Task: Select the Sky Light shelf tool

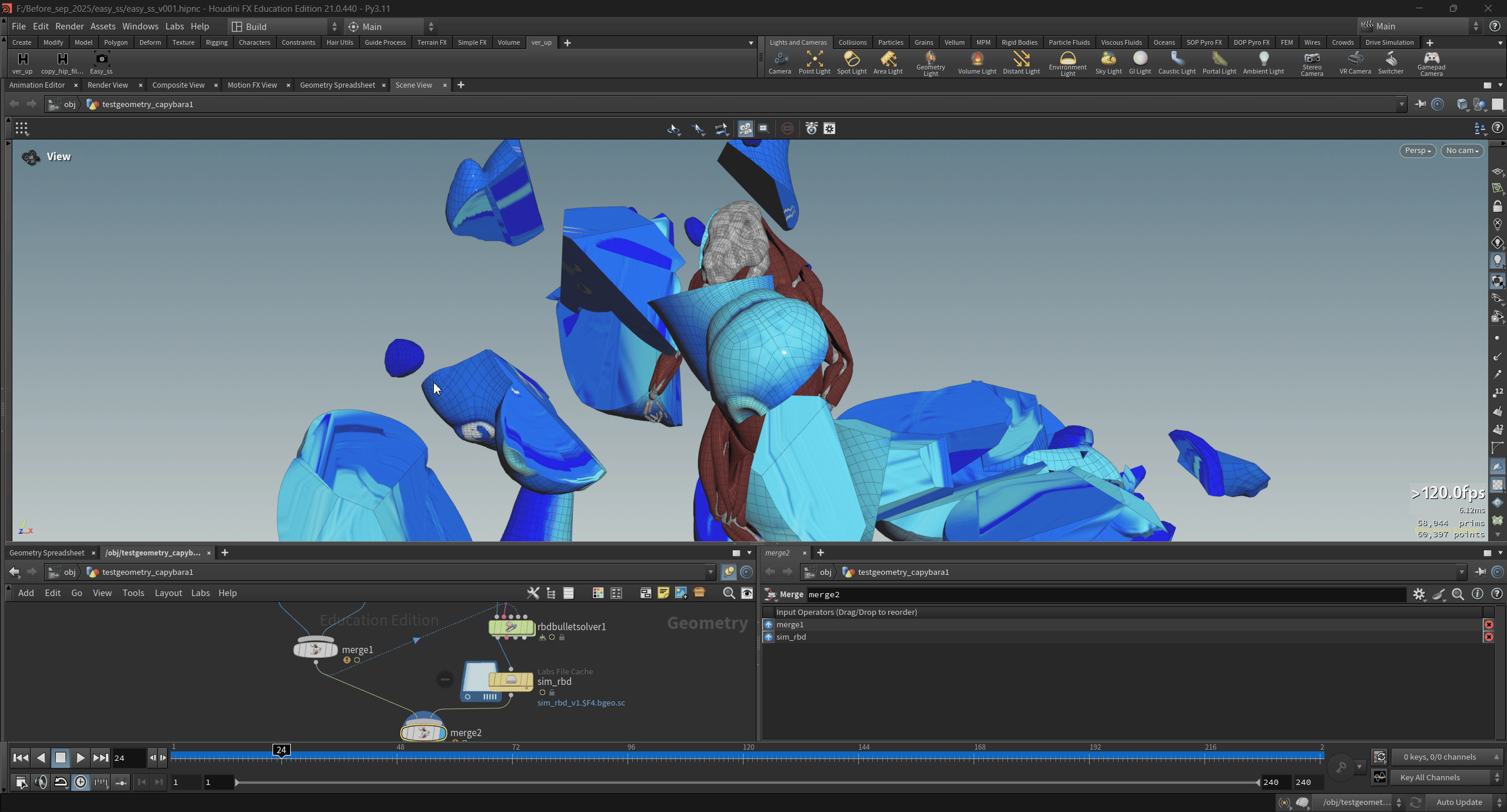Action: pyautogui.click(x=1108, y=62)
